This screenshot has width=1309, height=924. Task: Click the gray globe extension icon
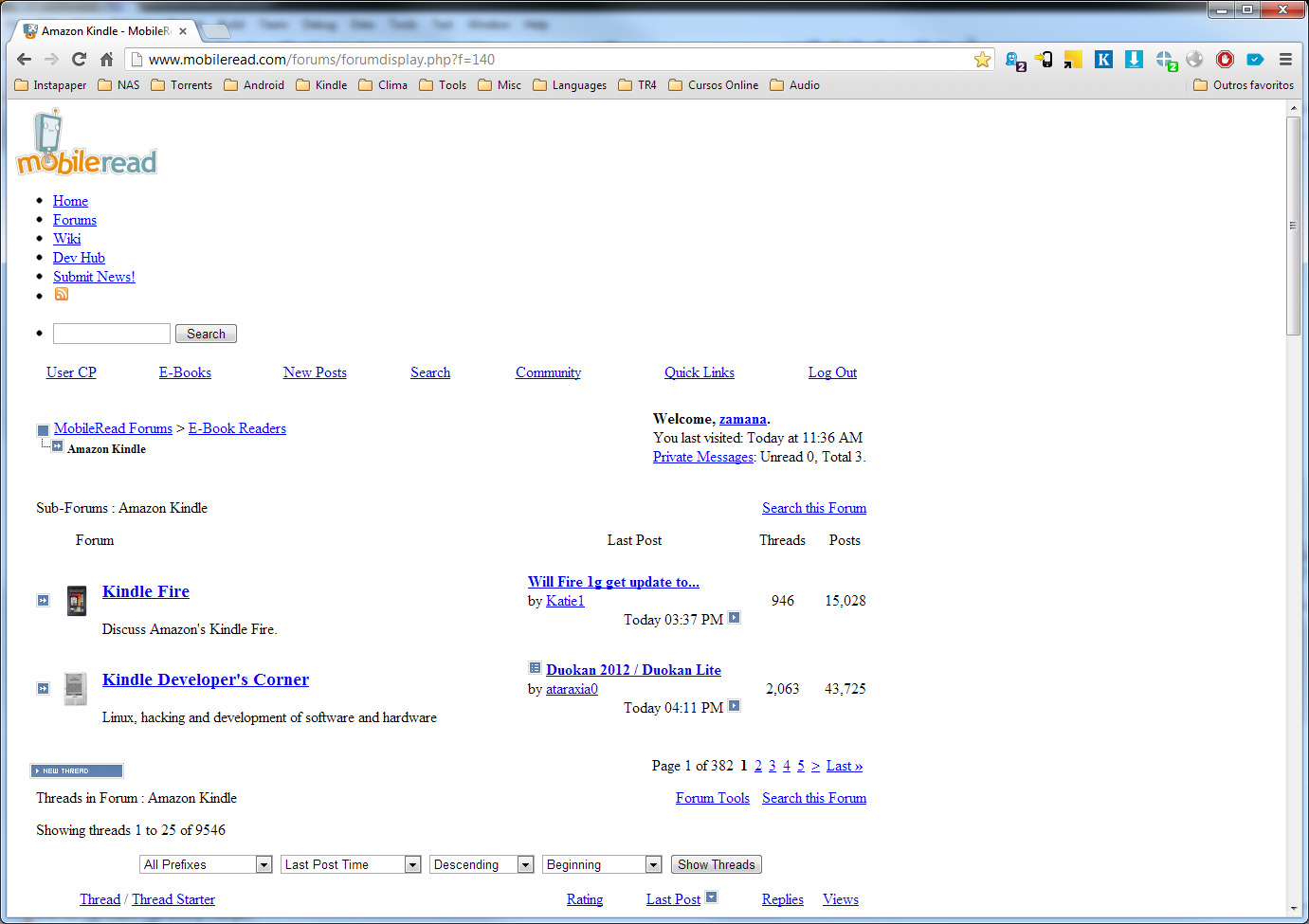(x=1194, y=59)
